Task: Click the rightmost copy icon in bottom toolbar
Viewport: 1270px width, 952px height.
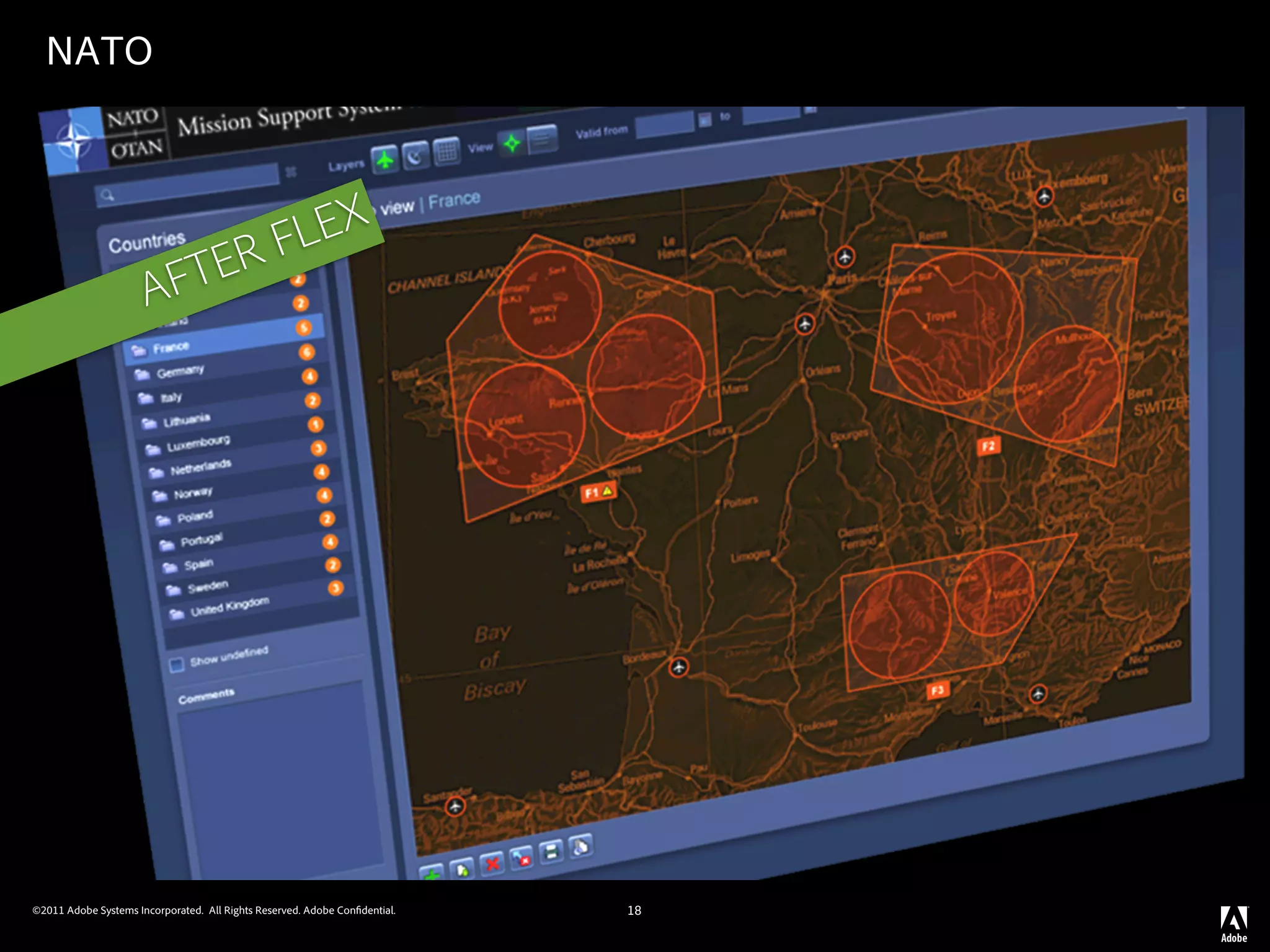Action: 580,847
